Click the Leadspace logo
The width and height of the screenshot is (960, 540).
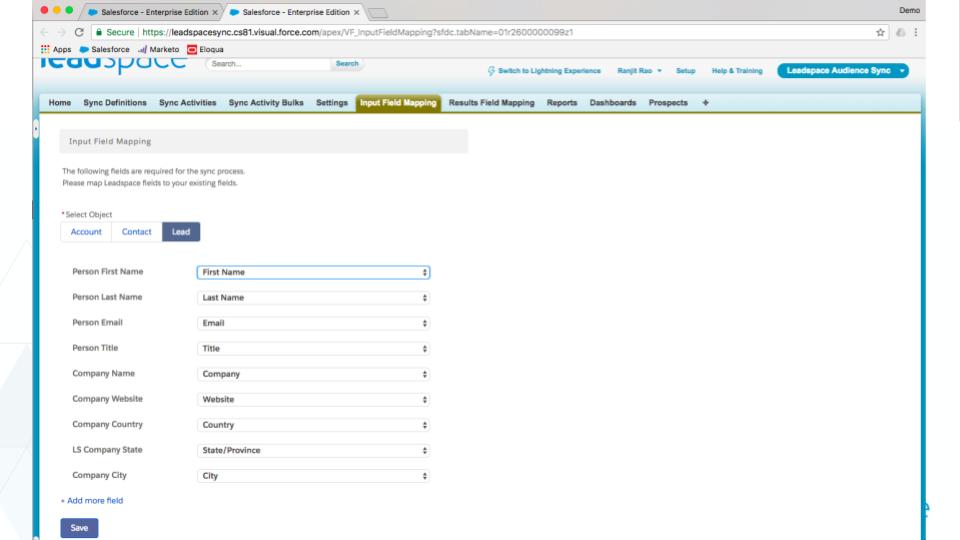point(113,64)
